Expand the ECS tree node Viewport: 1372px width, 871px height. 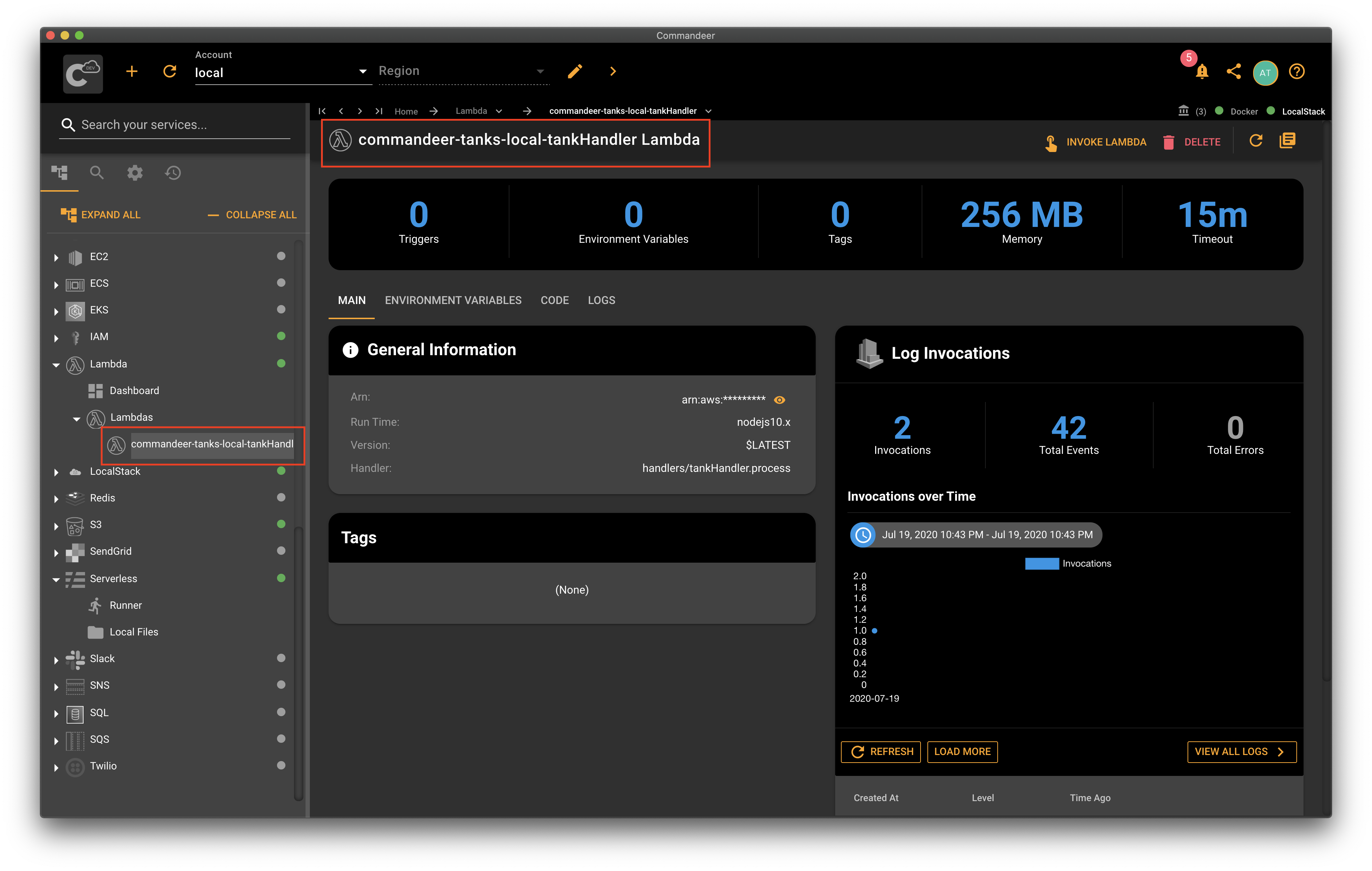click(x=57, y=284)
